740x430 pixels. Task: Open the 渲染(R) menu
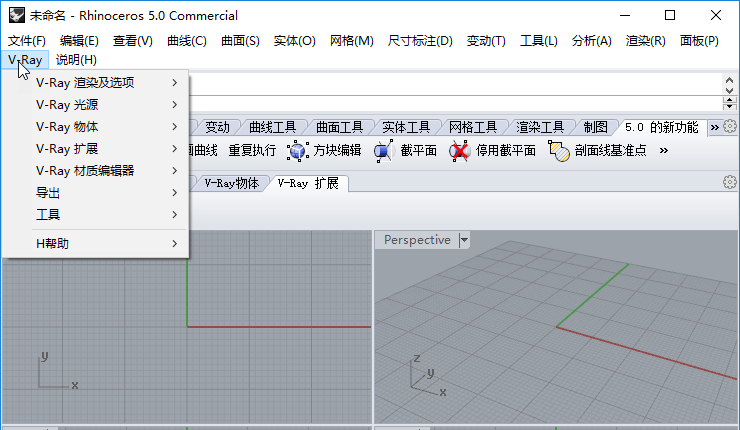pyautogui.click(x=646, y=41)
